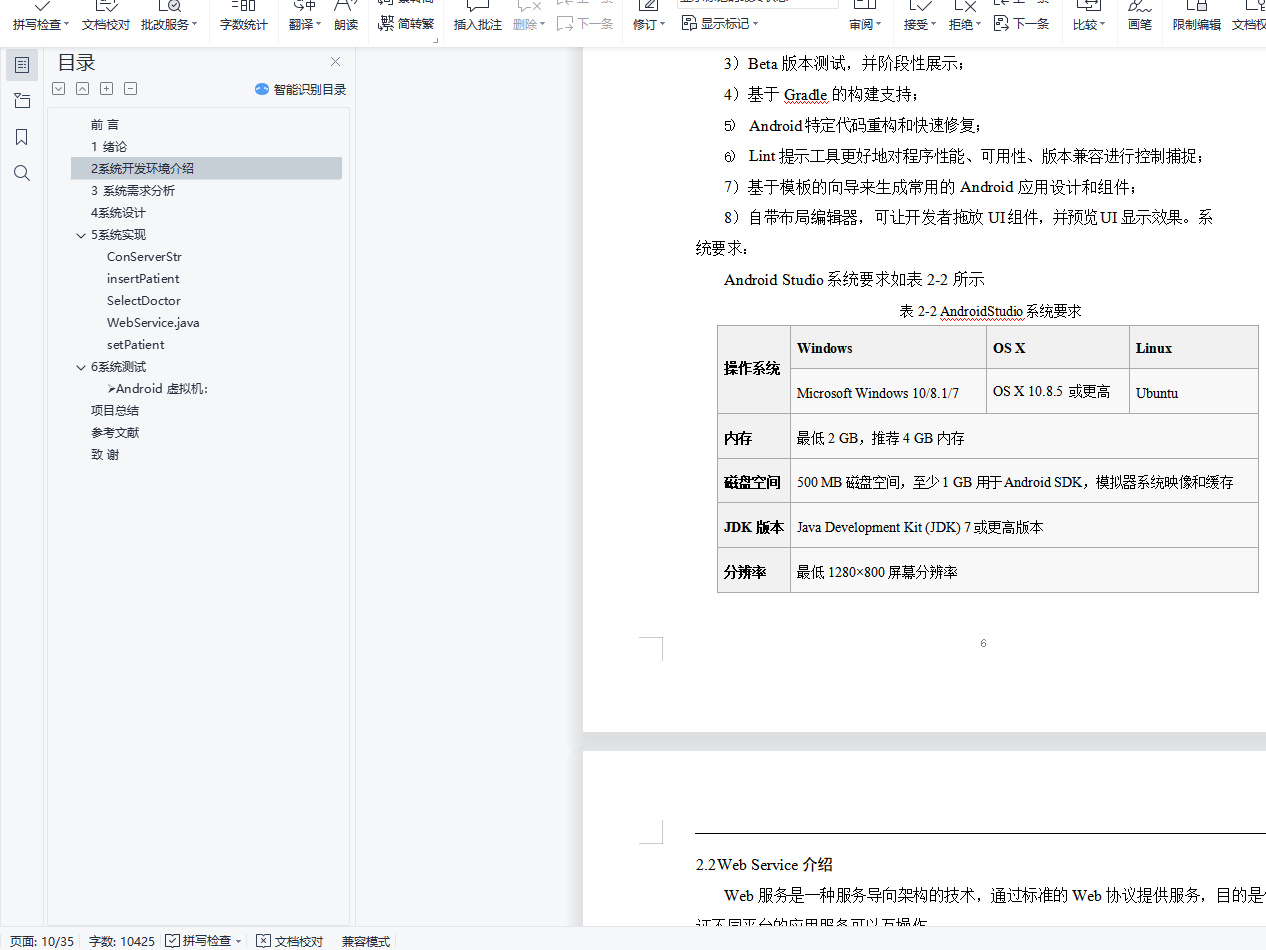Collapse the 5系统实现 outline node
The height and width of the screenshot is (950, 1266).
pyautogui.click(x=81, y=235)
